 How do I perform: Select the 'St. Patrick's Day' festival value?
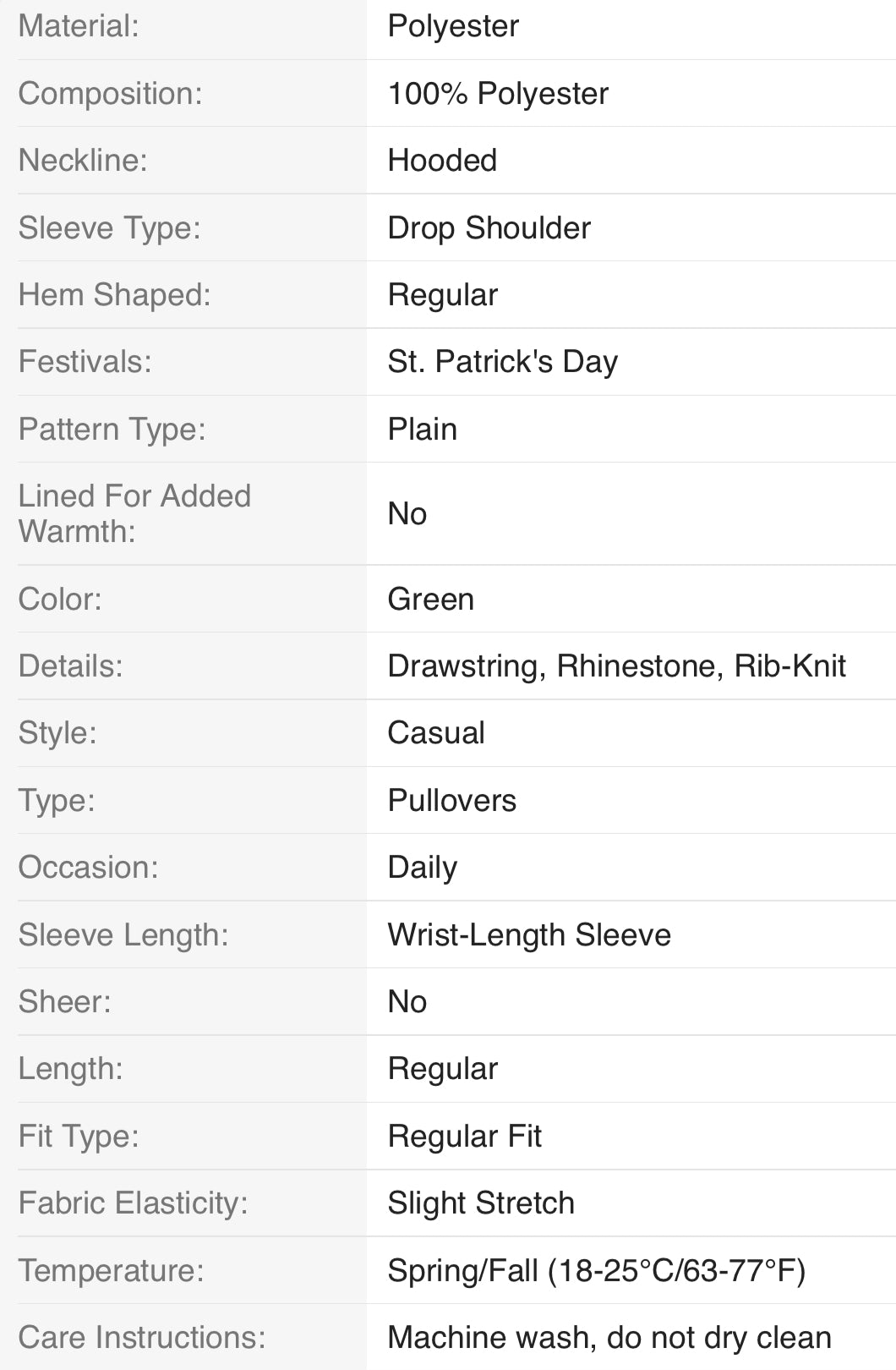coord(502,361)
